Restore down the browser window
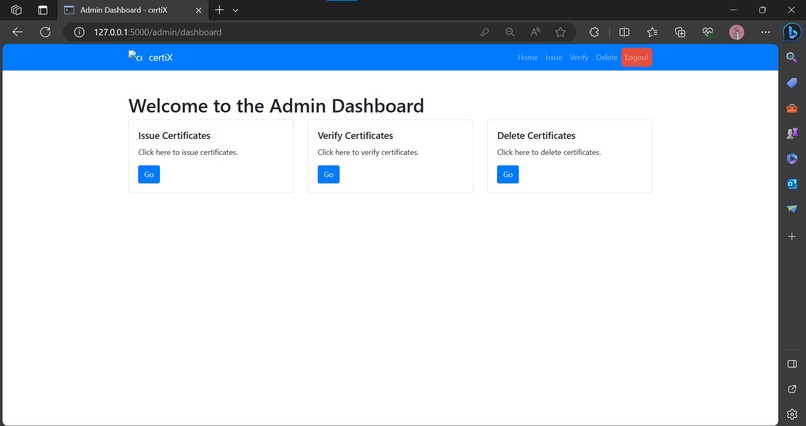The width and height of the screenshot is (806, 426). [x=762, y=10]
